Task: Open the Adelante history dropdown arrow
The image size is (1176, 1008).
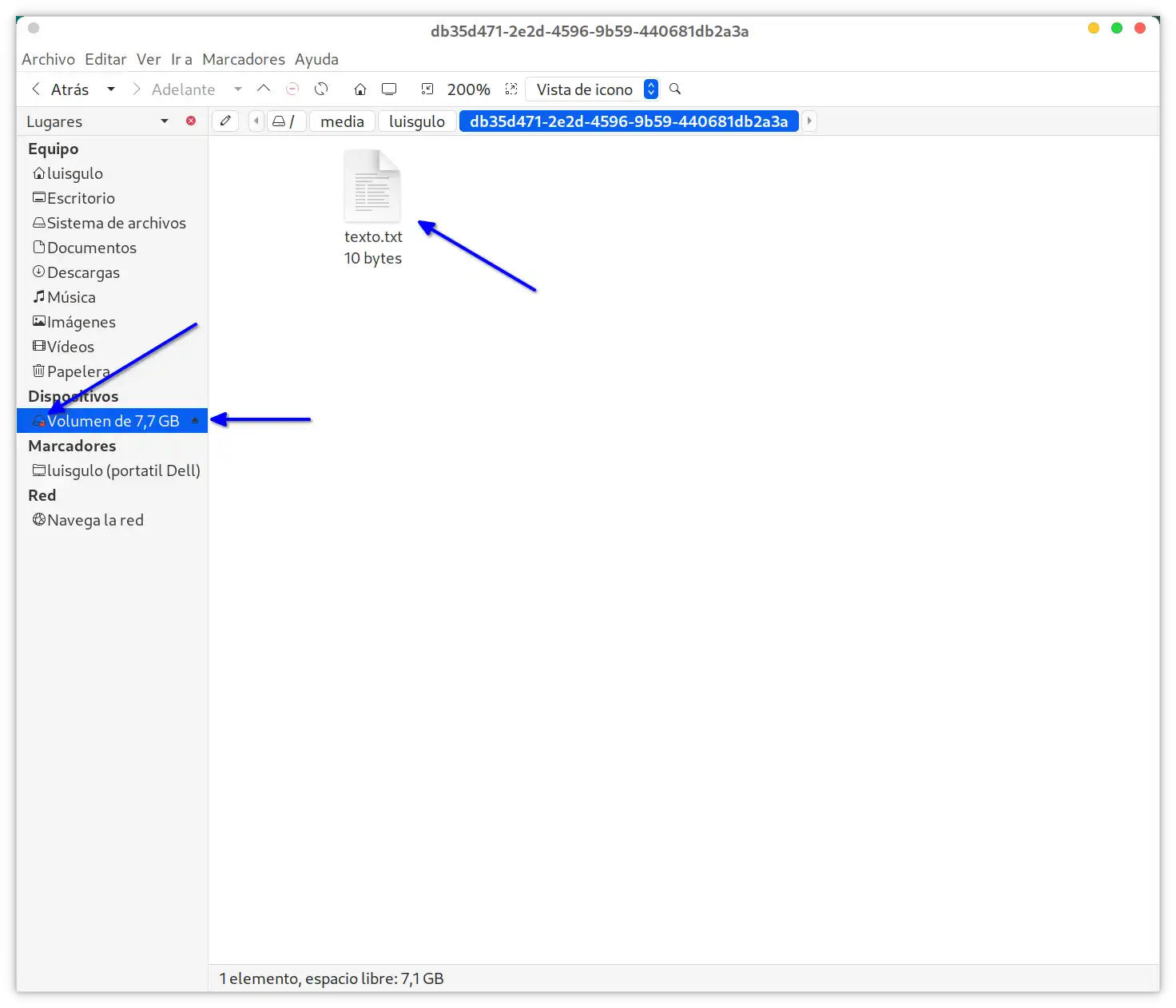Action: click(238, 89)
